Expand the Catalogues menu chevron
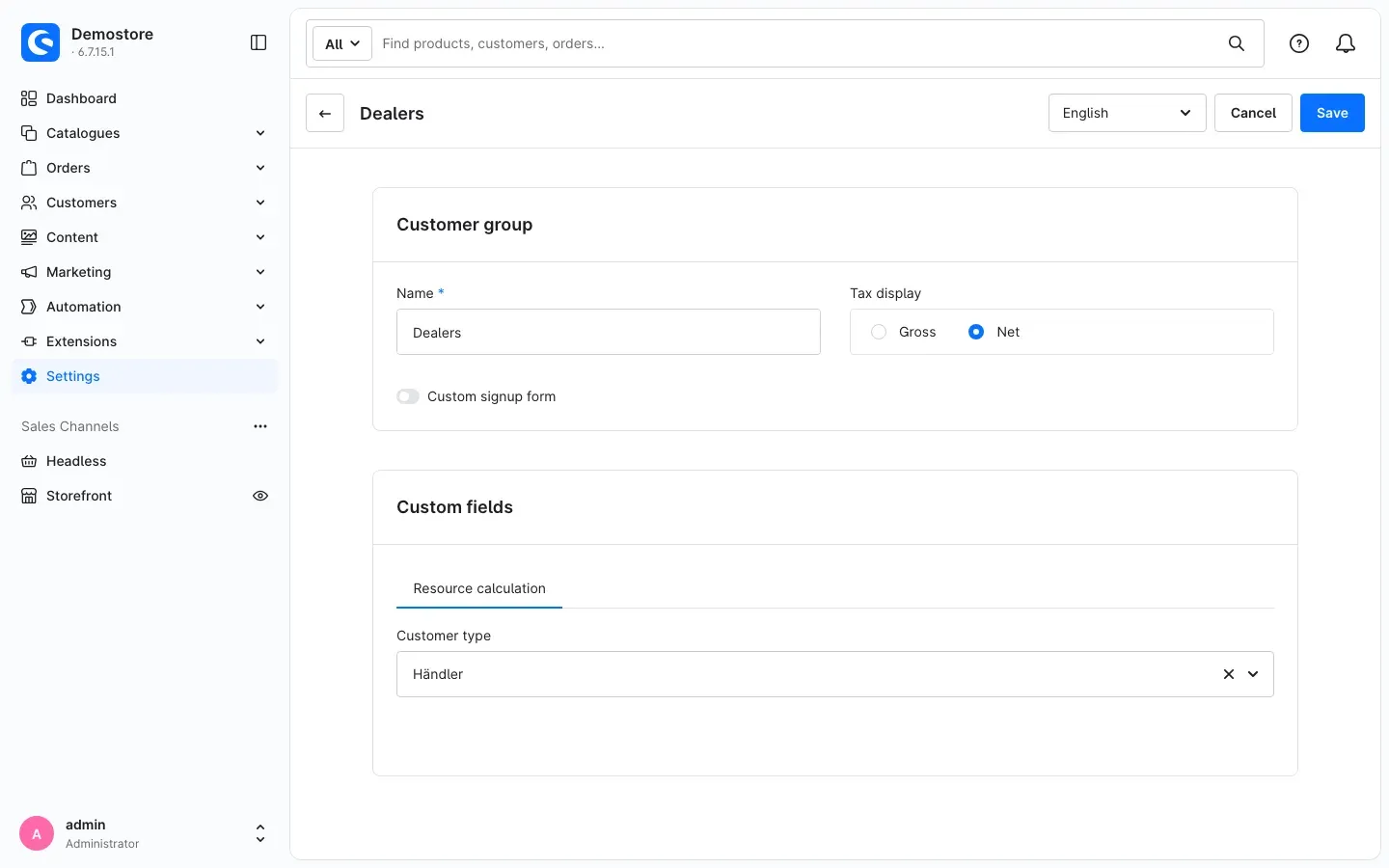 click(260, 133)
